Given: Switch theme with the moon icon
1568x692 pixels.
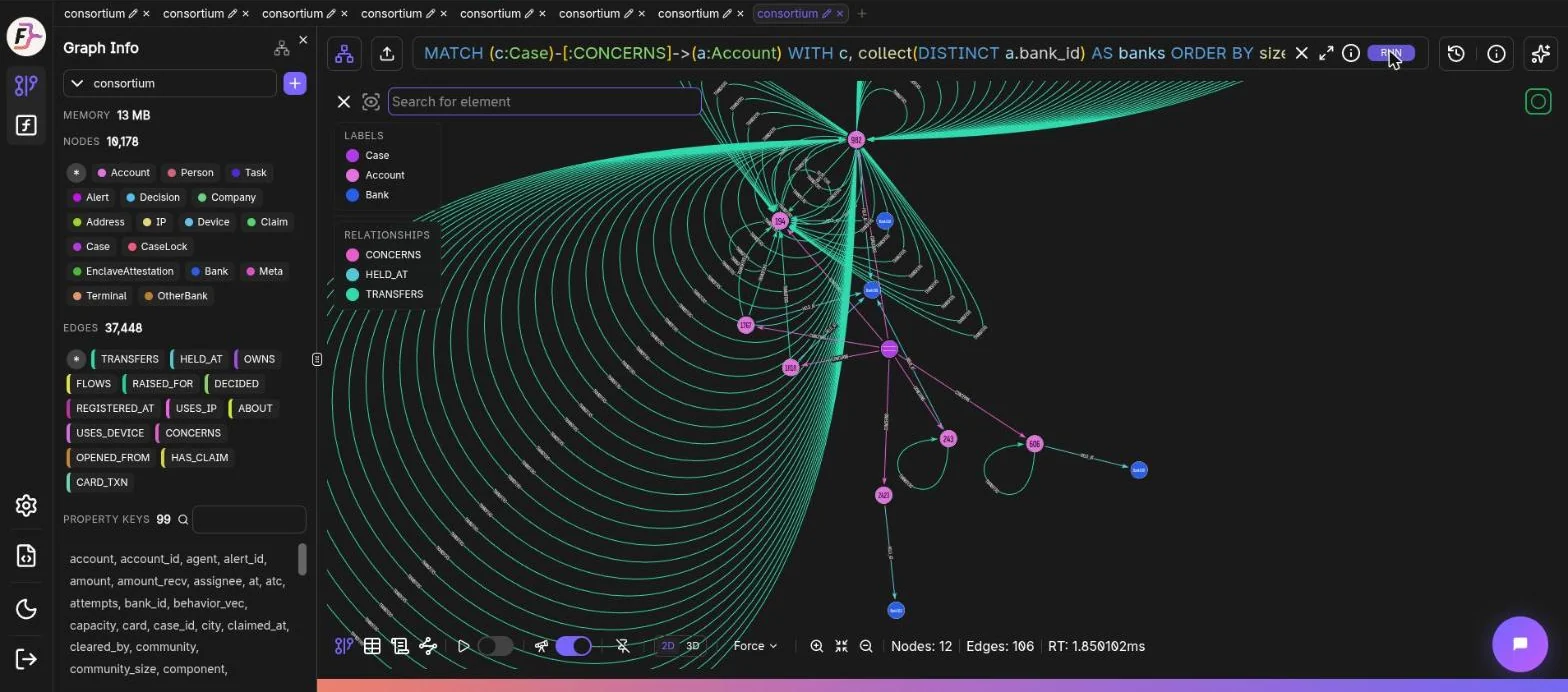Looking at the screenshot, I should (26, 609).
